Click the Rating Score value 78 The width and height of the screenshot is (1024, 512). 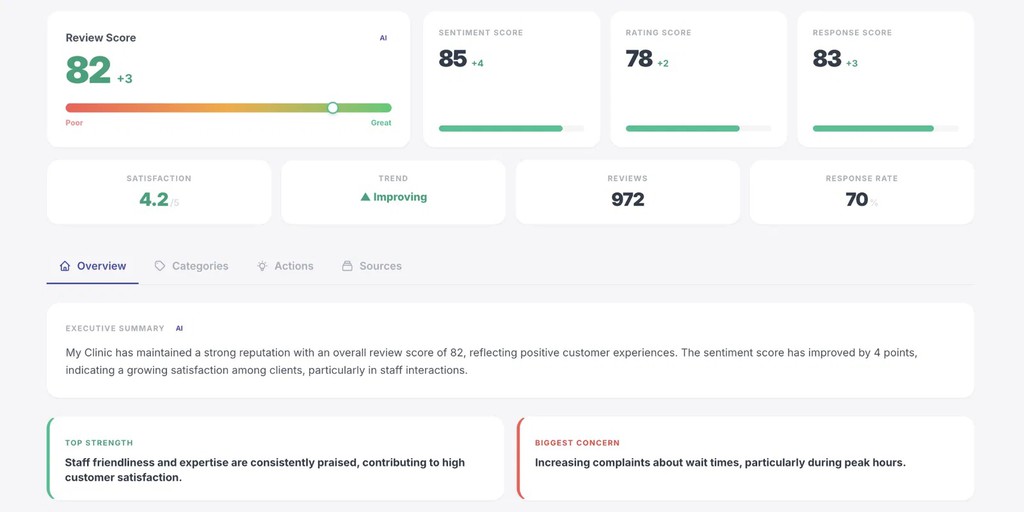639,59
